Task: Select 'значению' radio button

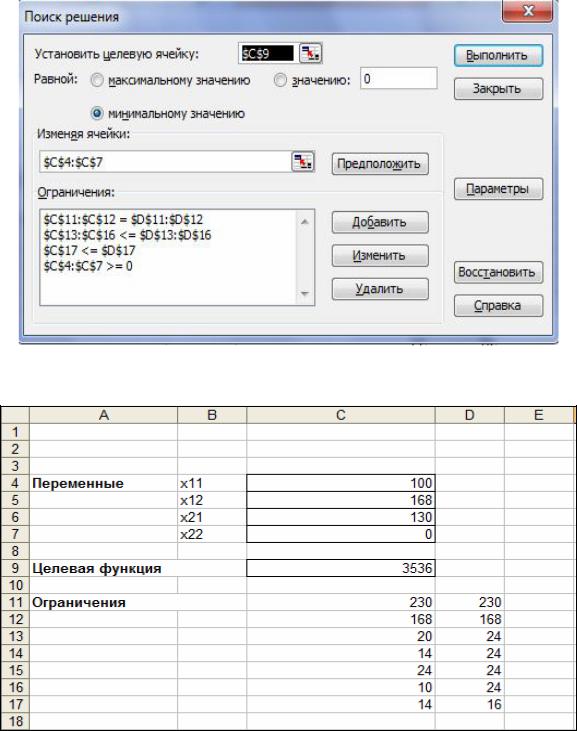Action: (x=280, y=81)
